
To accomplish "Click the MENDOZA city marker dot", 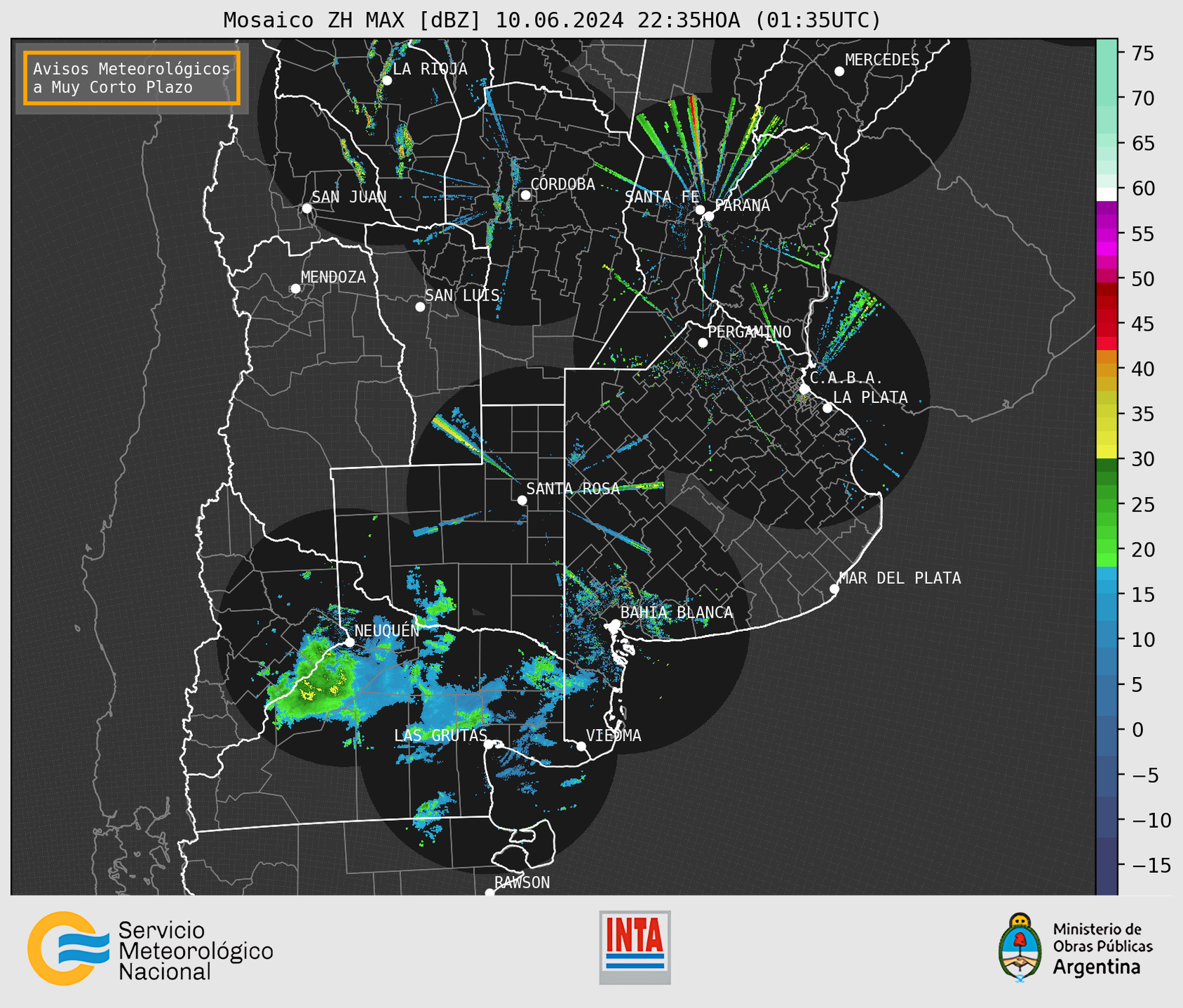I will 295,289.
